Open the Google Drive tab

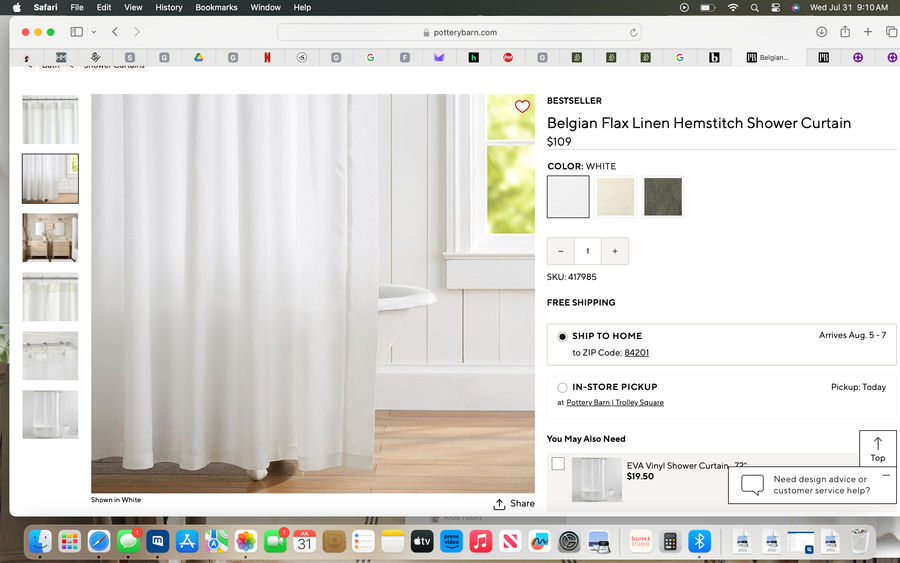[198, 57]
